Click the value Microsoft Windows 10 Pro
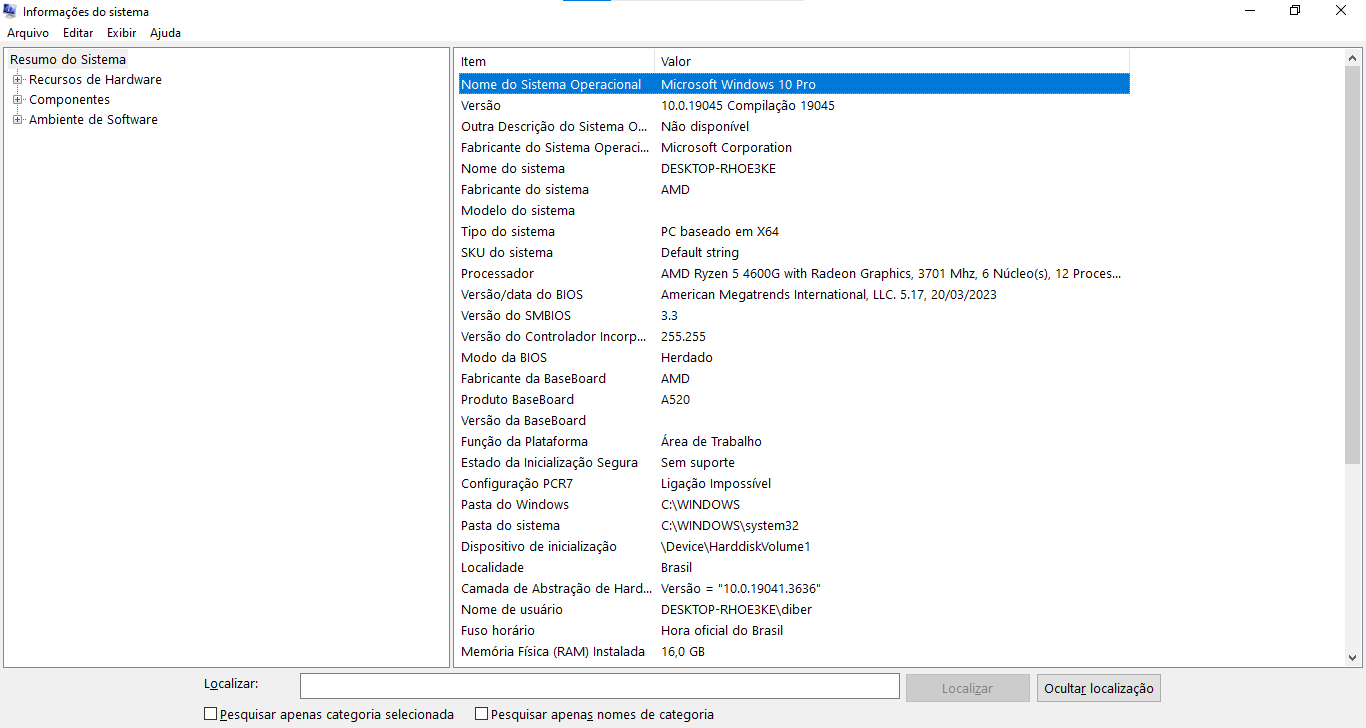1366x728 pixels. click(x=738, y=85)
